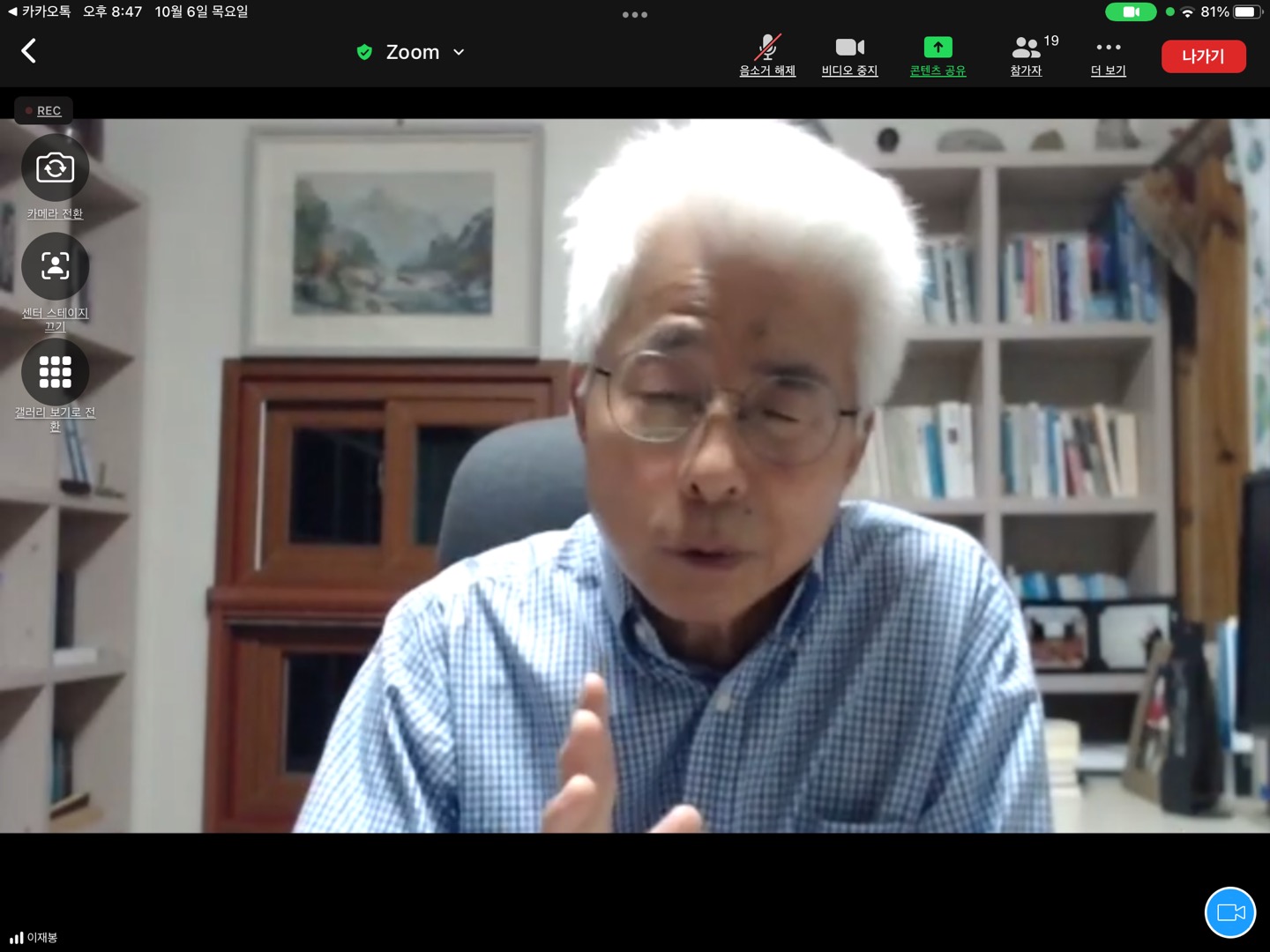Expand the Zoom meeting title dropdown

pos(459,52)
